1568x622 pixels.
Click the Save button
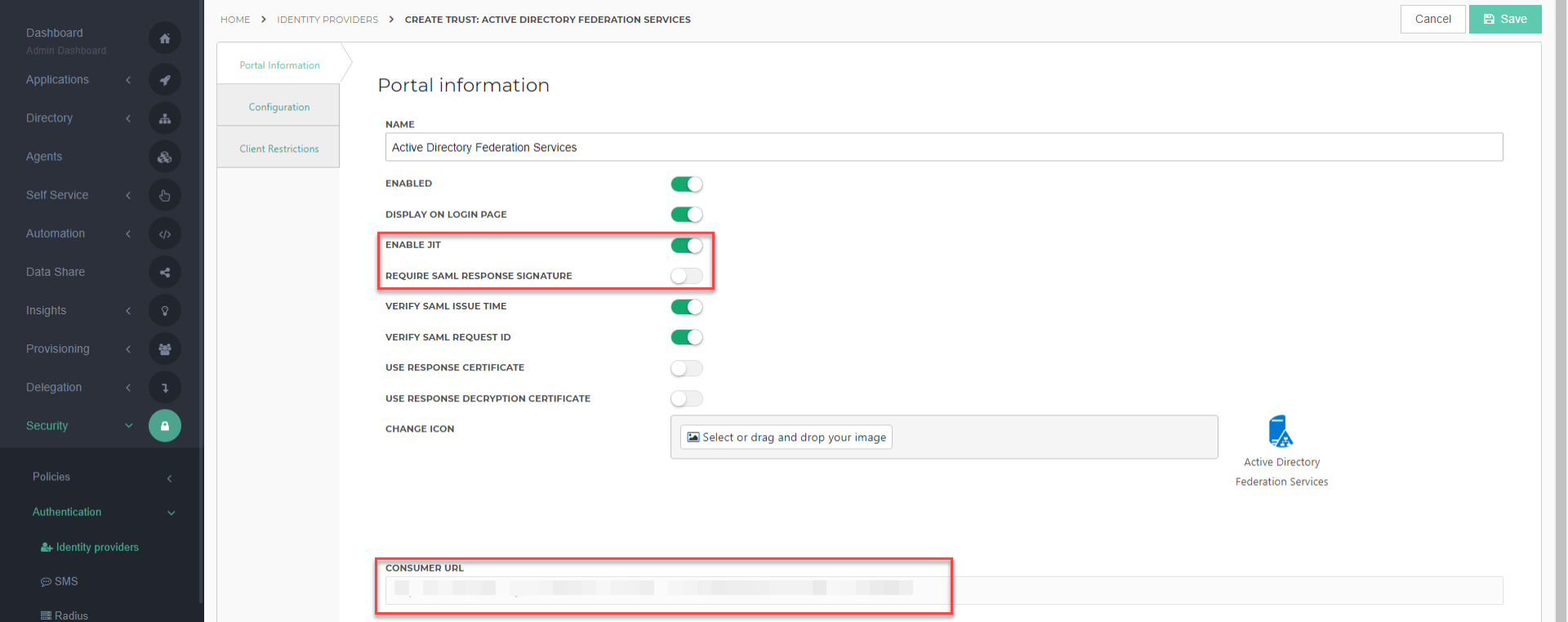click(x=1505, y=19)
